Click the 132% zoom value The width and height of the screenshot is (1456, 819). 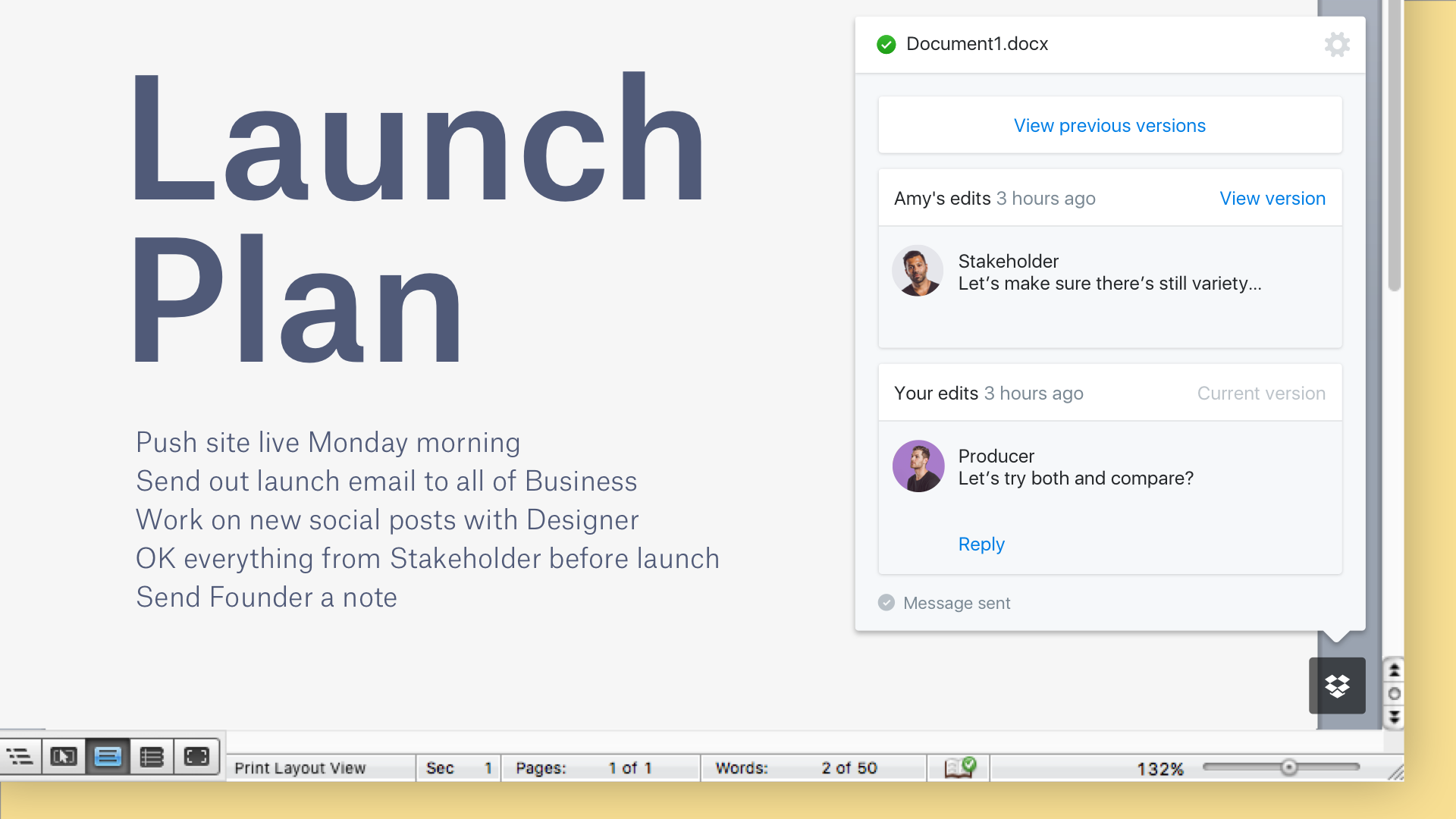click(1159, 769)
